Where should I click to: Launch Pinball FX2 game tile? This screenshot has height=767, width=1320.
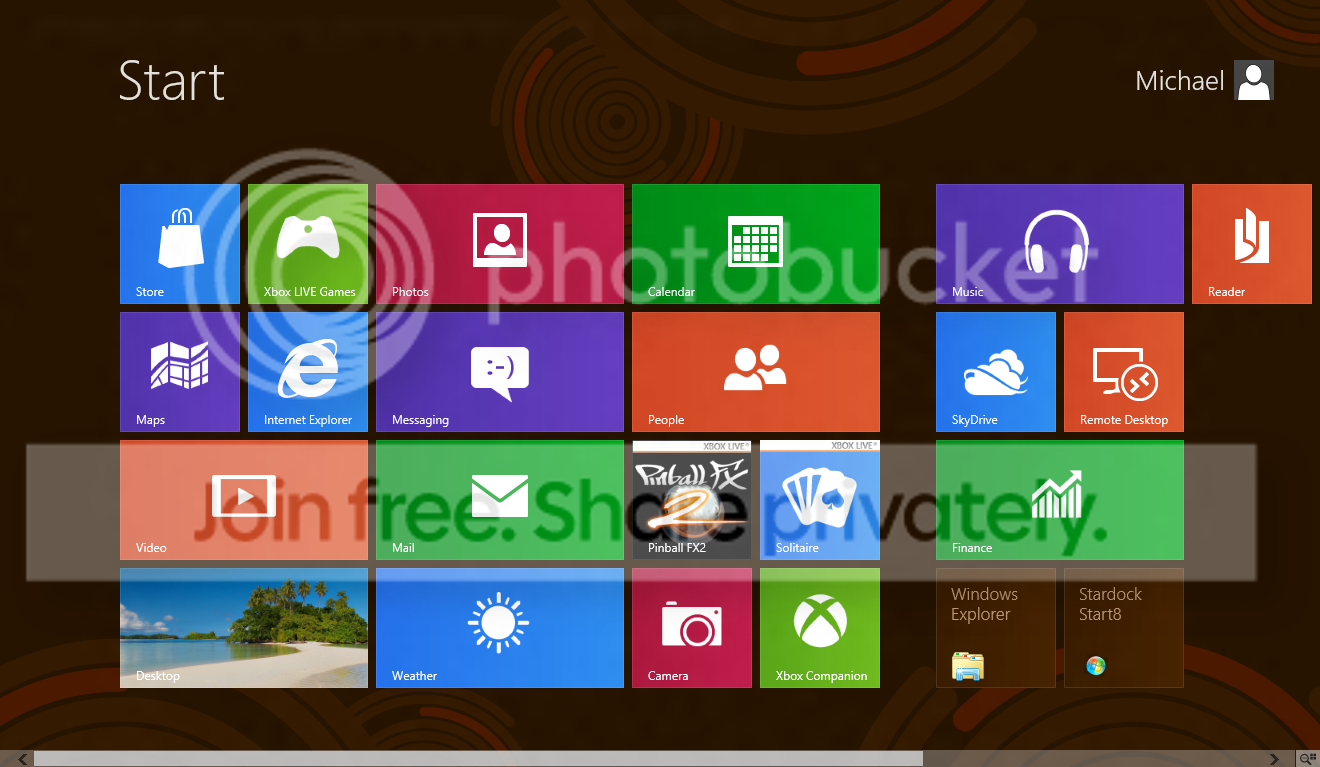692,500
